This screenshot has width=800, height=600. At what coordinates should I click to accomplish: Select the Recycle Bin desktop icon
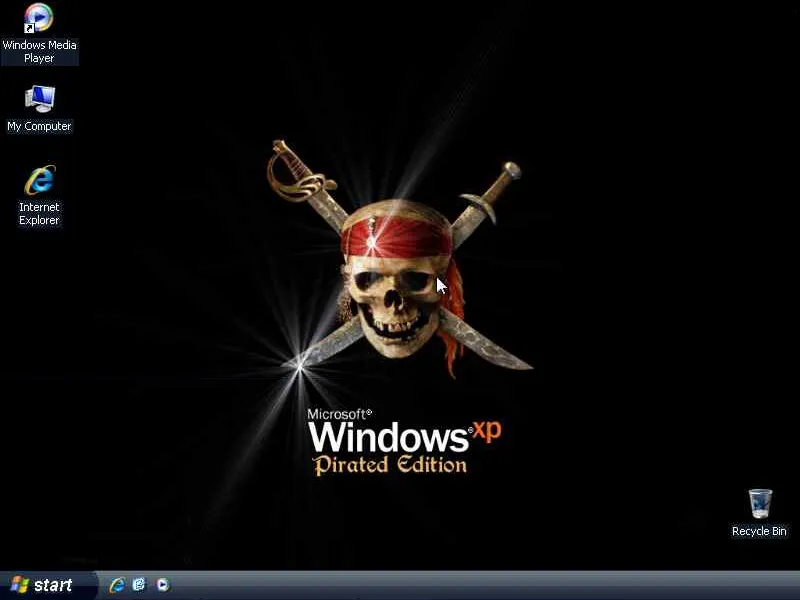pos(759,513)
